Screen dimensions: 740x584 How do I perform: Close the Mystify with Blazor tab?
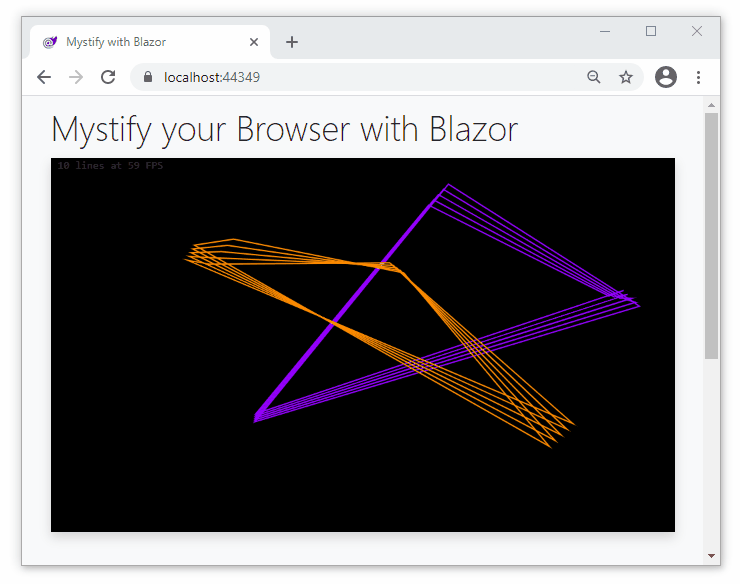(254, 42)
